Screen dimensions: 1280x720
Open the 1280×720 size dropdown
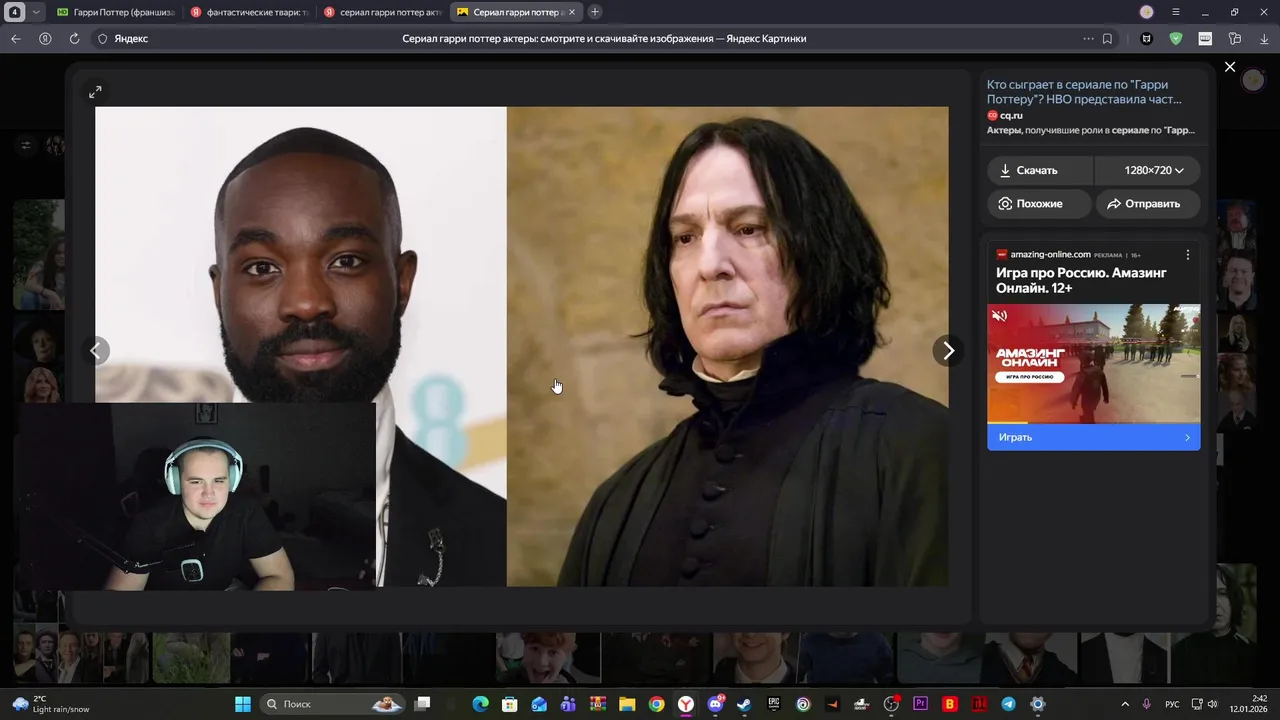pos(1148,170)
